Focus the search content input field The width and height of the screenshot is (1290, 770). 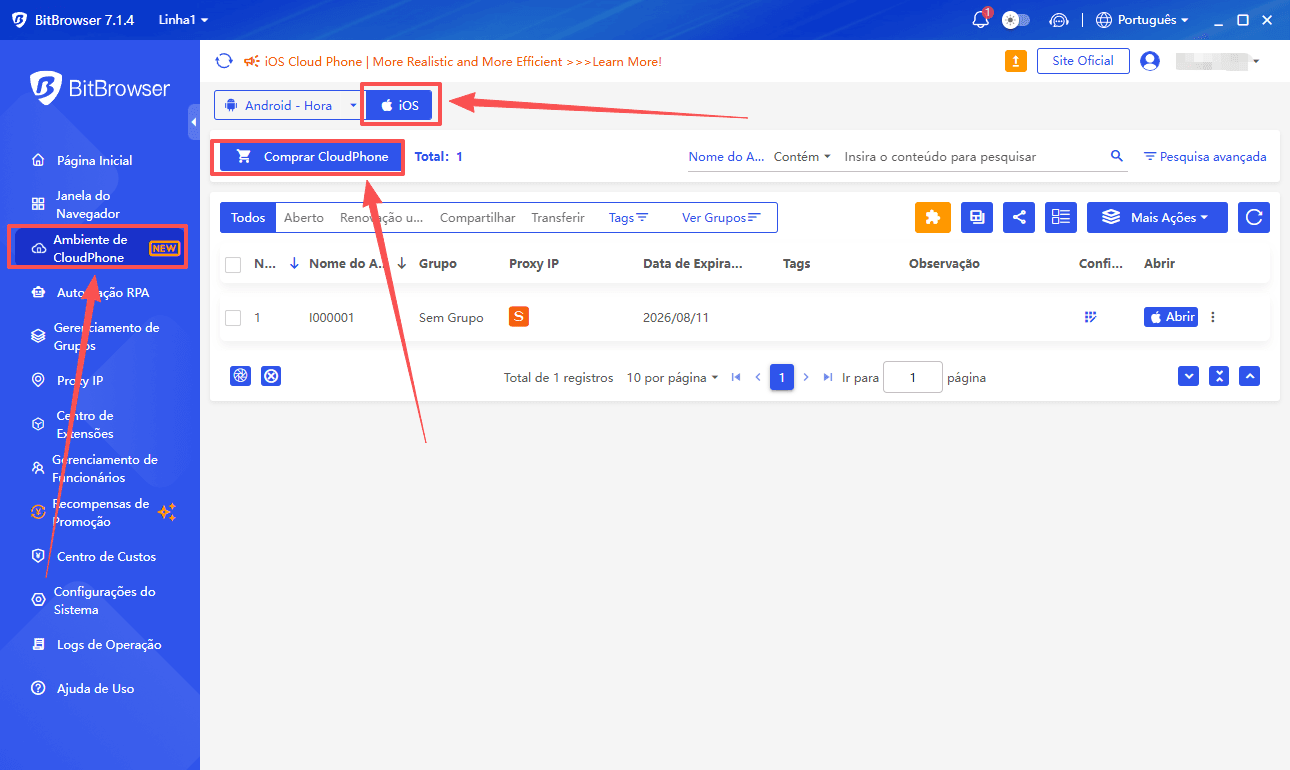click(970, 157)
